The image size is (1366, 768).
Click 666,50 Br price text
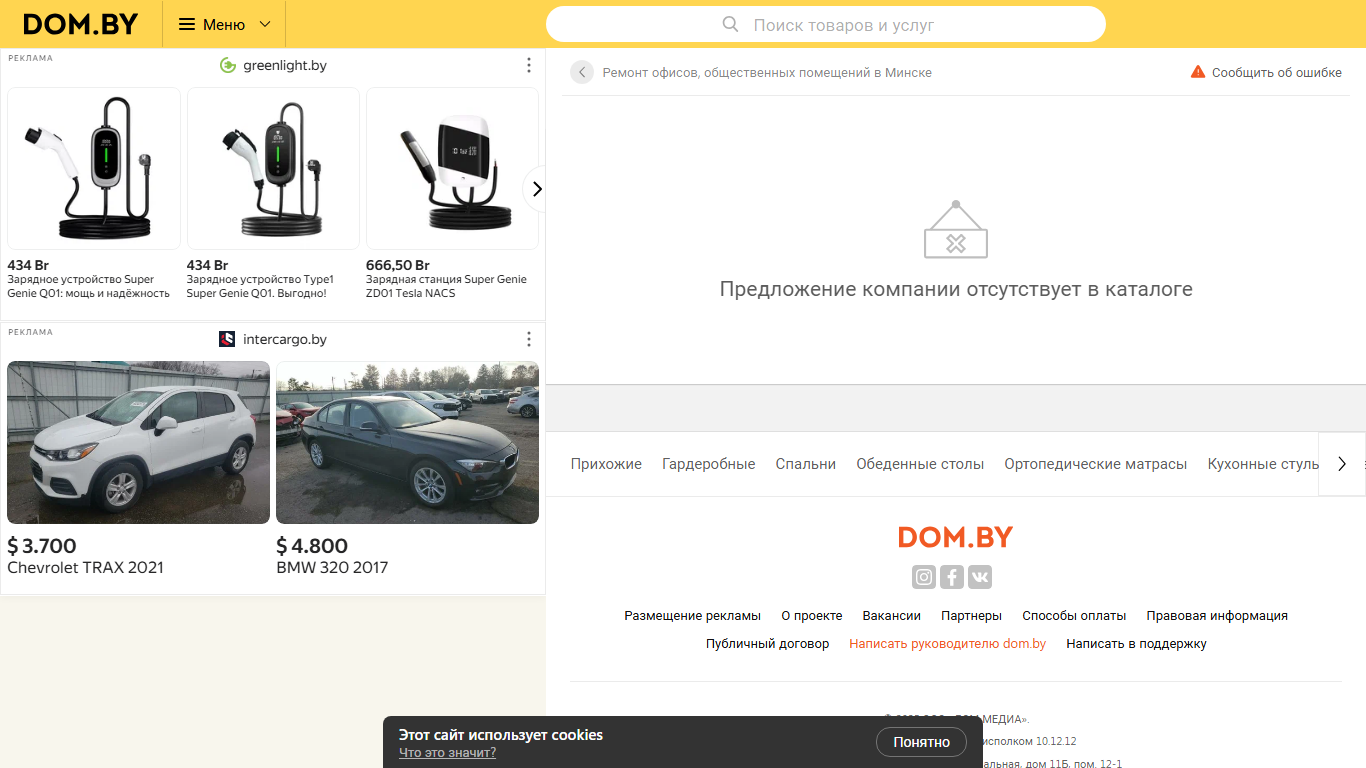tap(398, 265)
